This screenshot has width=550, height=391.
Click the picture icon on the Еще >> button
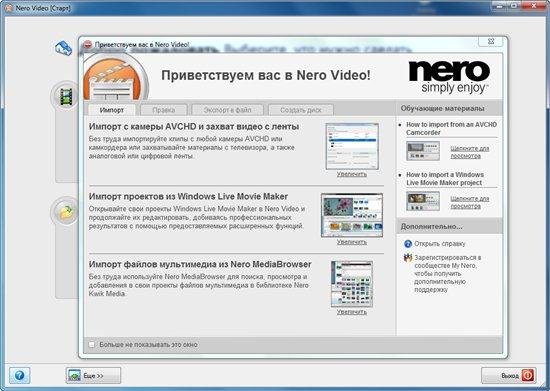pos(74,376)
